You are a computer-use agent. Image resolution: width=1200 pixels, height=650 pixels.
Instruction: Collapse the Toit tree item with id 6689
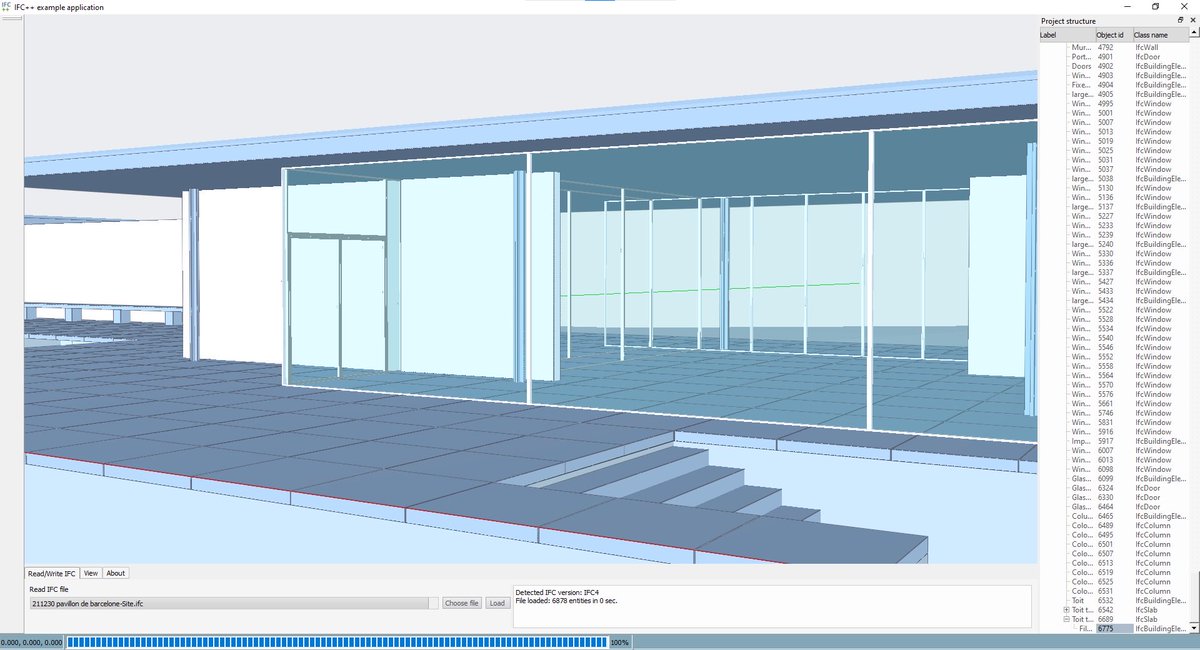click(1066, 619)
